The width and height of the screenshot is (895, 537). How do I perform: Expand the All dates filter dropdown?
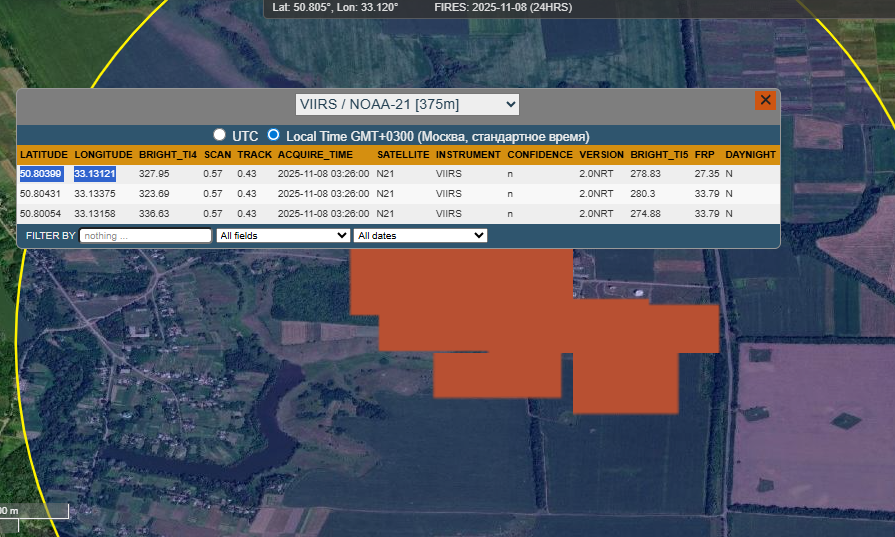[x=420, y=235]
